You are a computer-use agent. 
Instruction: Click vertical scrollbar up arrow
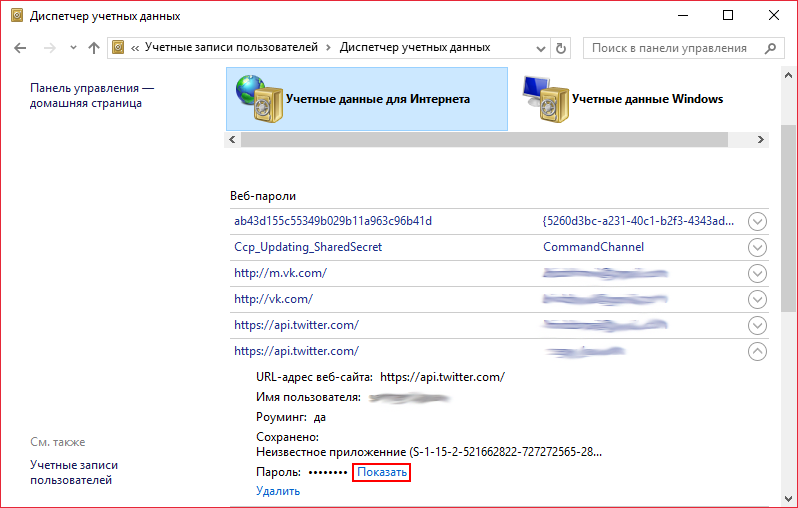[788, 76]
